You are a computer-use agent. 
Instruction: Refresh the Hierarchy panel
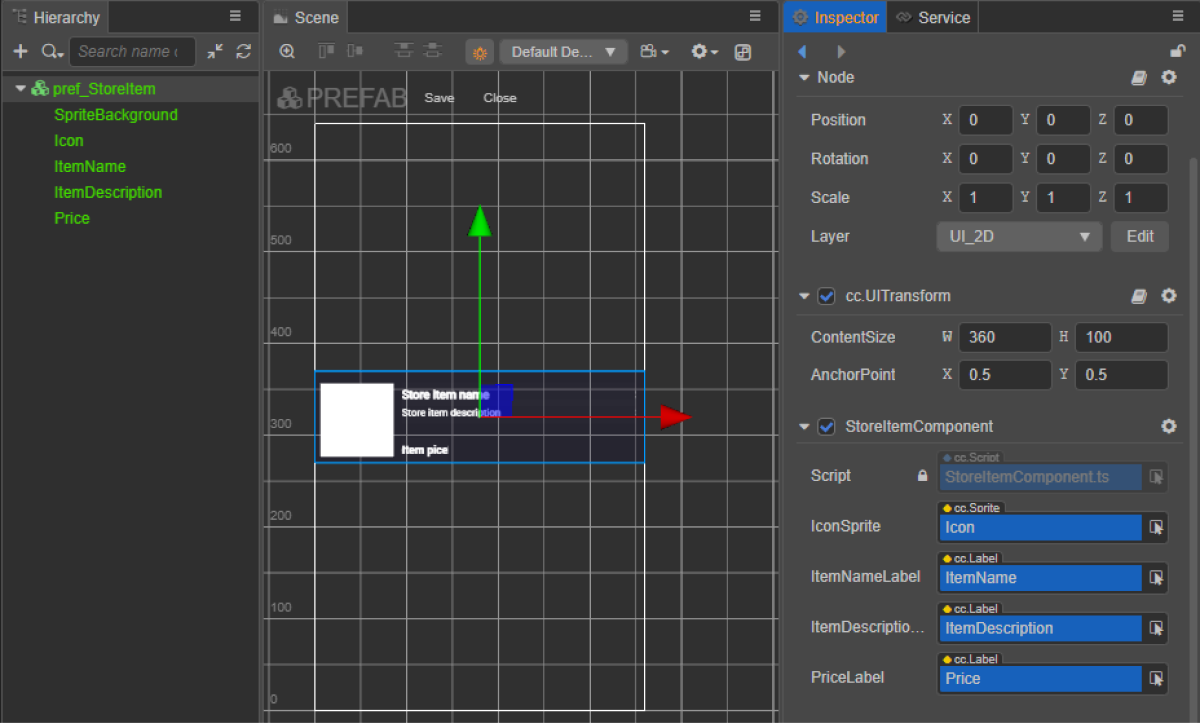[x=243, y=52]
